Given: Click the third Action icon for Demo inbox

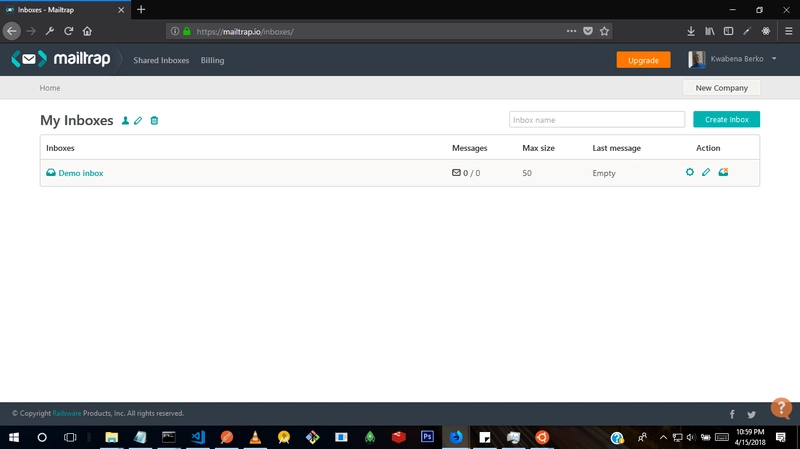Looking at the screenshot, I should [723, 173].
